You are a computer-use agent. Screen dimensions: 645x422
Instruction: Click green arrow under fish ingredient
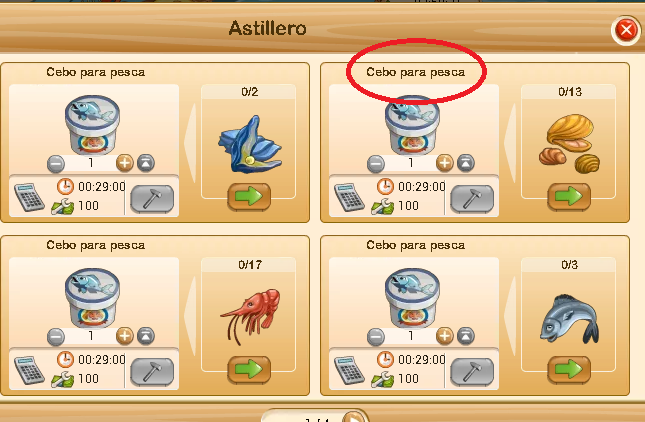pos(569,370)
